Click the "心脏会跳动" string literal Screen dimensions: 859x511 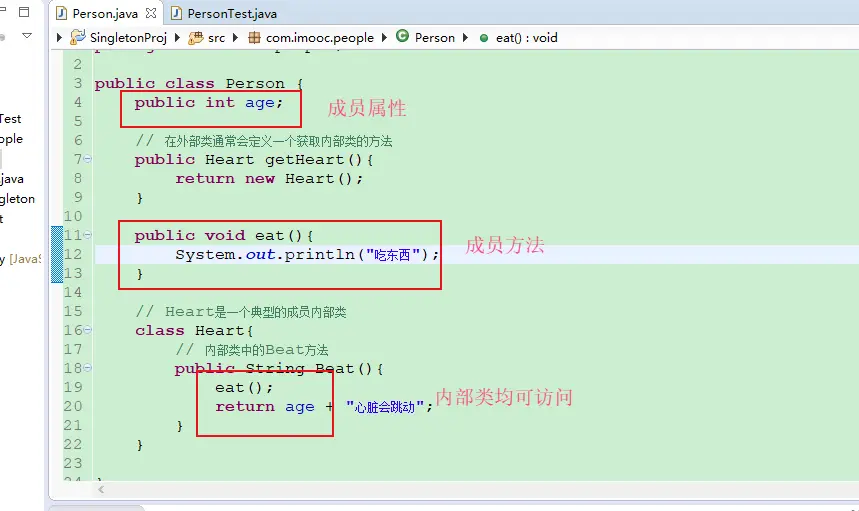coord(385,407)
